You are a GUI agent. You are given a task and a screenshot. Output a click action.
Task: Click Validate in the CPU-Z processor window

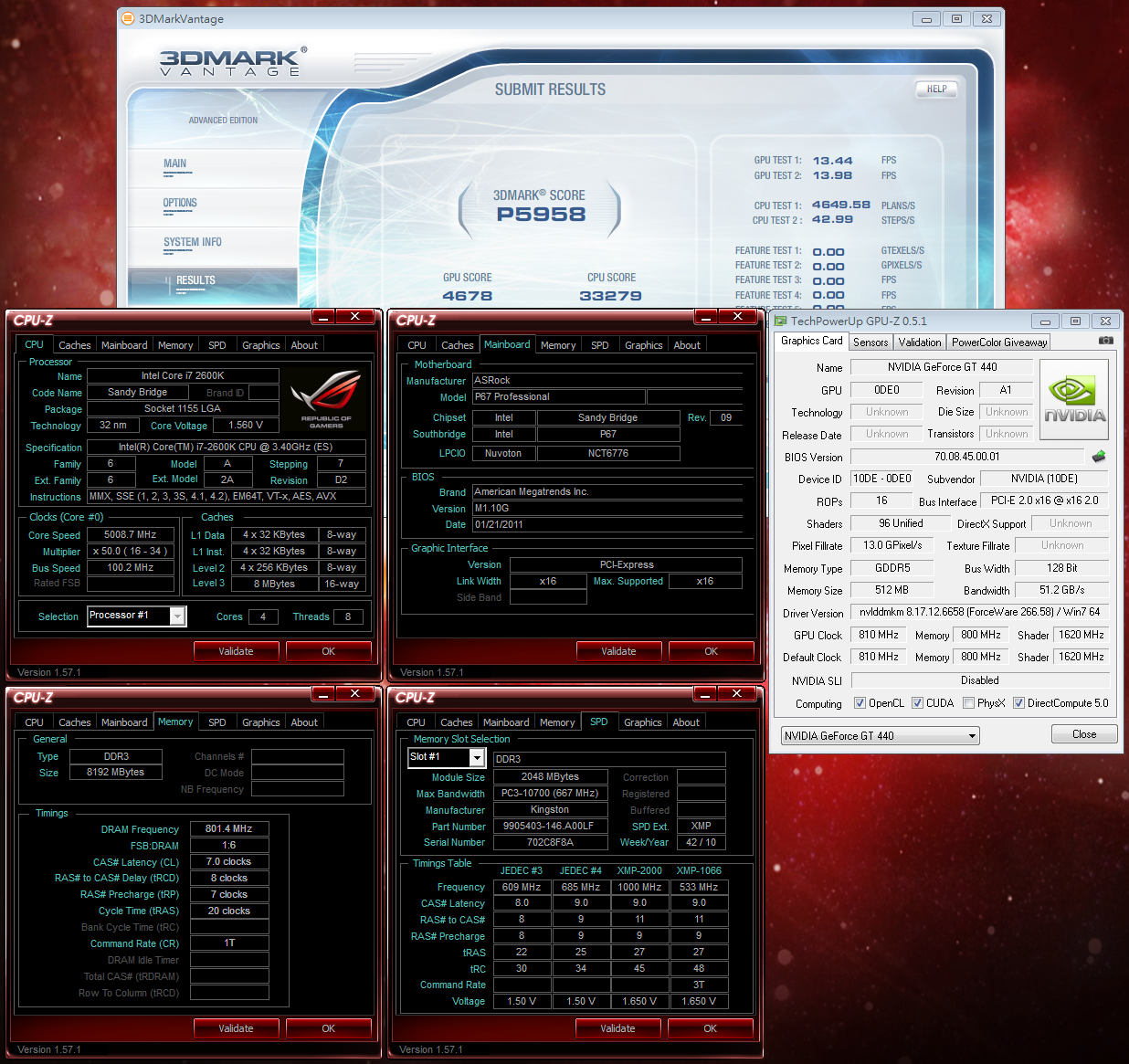pyautogui.click(x=237, y=651)
